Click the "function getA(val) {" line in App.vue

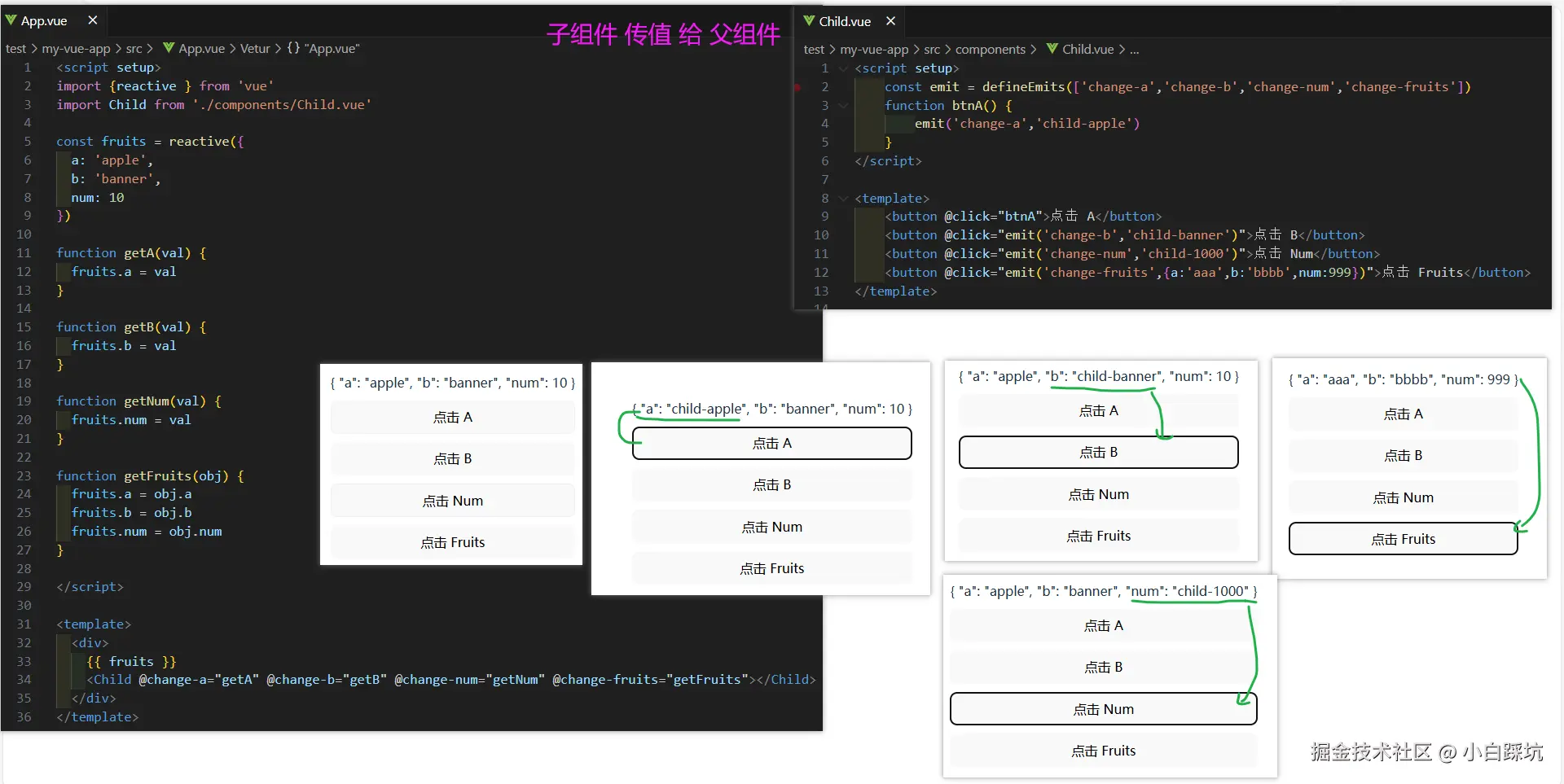click(131, 253)
